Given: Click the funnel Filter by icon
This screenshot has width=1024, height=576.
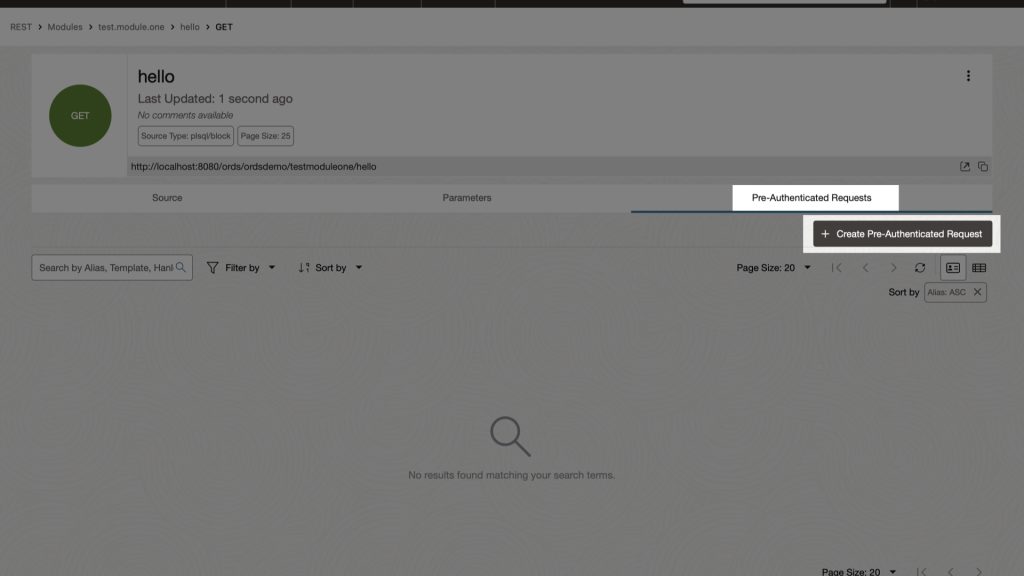Looking at the screenshot, I should tap(212, 268).
